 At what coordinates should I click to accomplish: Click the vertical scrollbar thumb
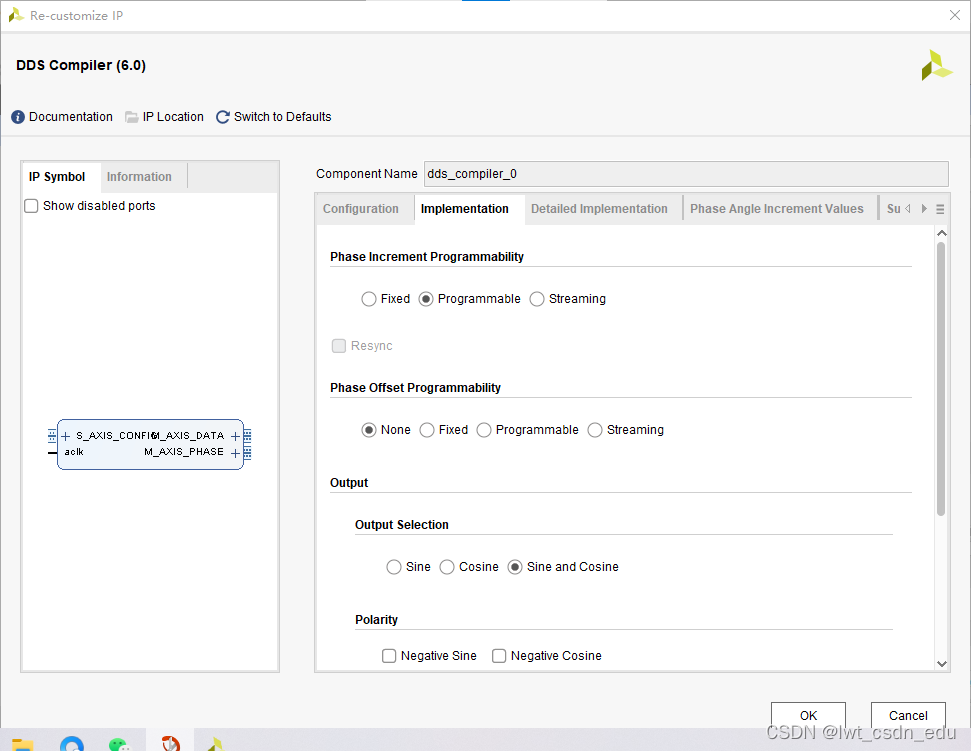(941, 379)
